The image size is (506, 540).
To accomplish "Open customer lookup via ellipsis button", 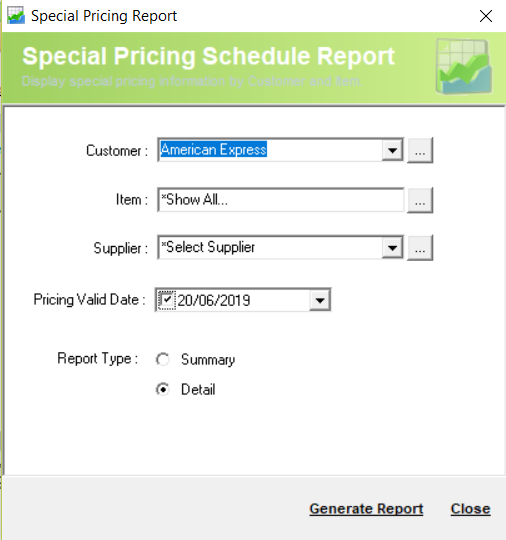I will pyautogui.click(x=420, y=150).
